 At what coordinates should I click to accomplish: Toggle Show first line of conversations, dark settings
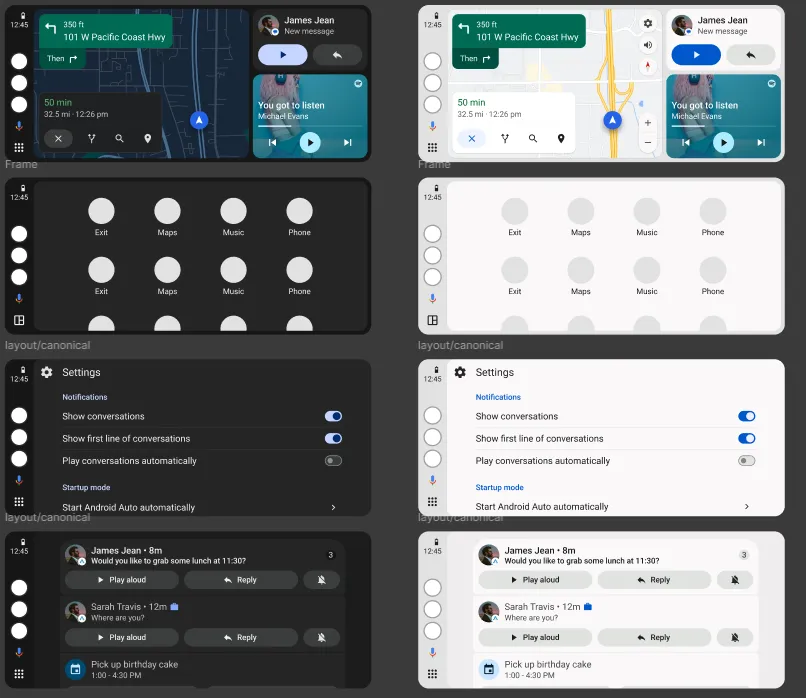pos(333,438)
